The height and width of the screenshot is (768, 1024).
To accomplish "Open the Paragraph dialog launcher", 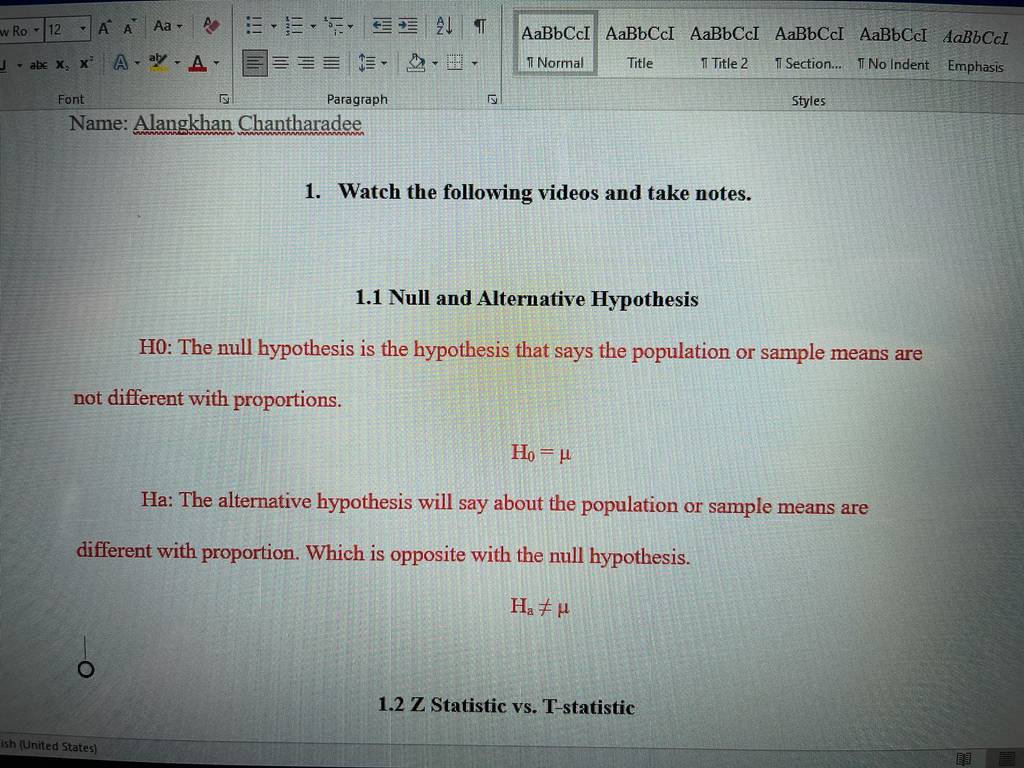I will click(x=492, y=99).
